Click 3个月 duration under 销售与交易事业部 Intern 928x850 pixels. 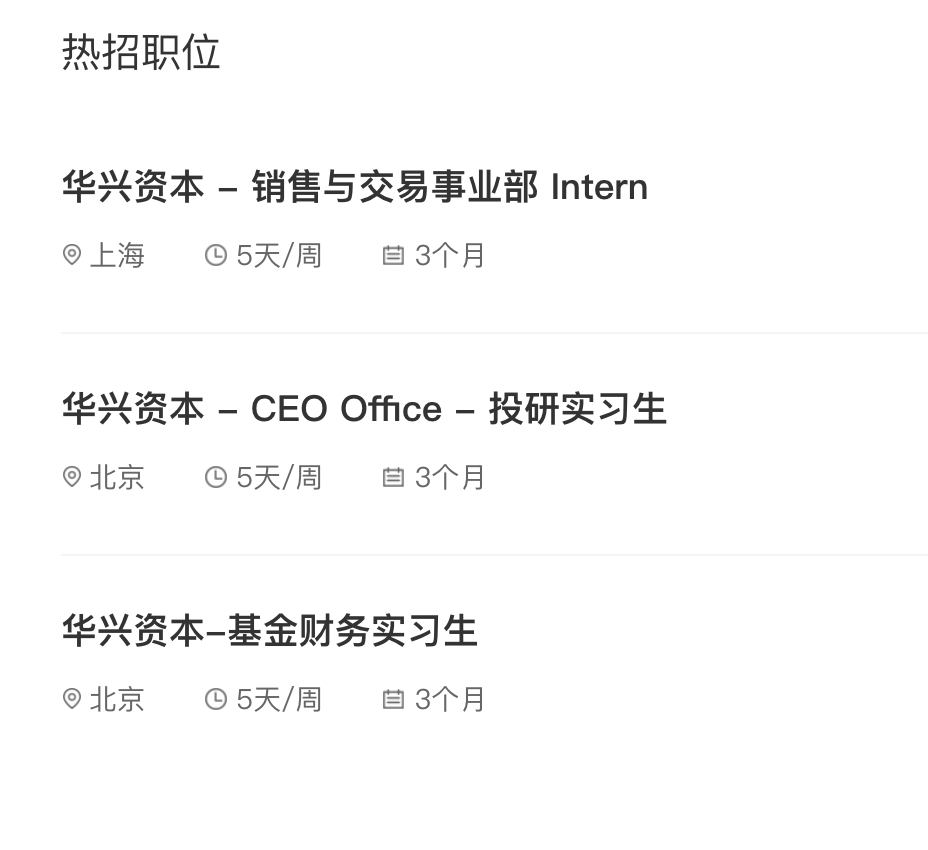450,256
